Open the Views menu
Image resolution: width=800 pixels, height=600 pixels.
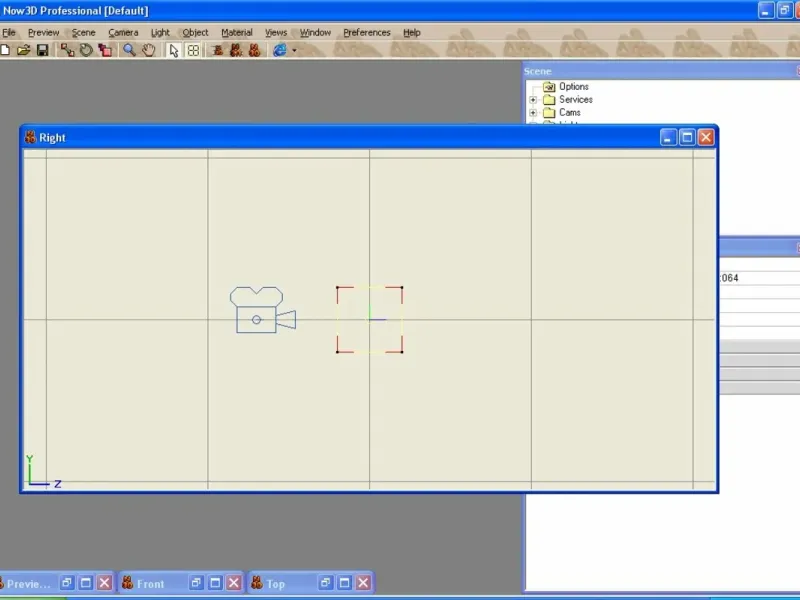tap(276, 33)
